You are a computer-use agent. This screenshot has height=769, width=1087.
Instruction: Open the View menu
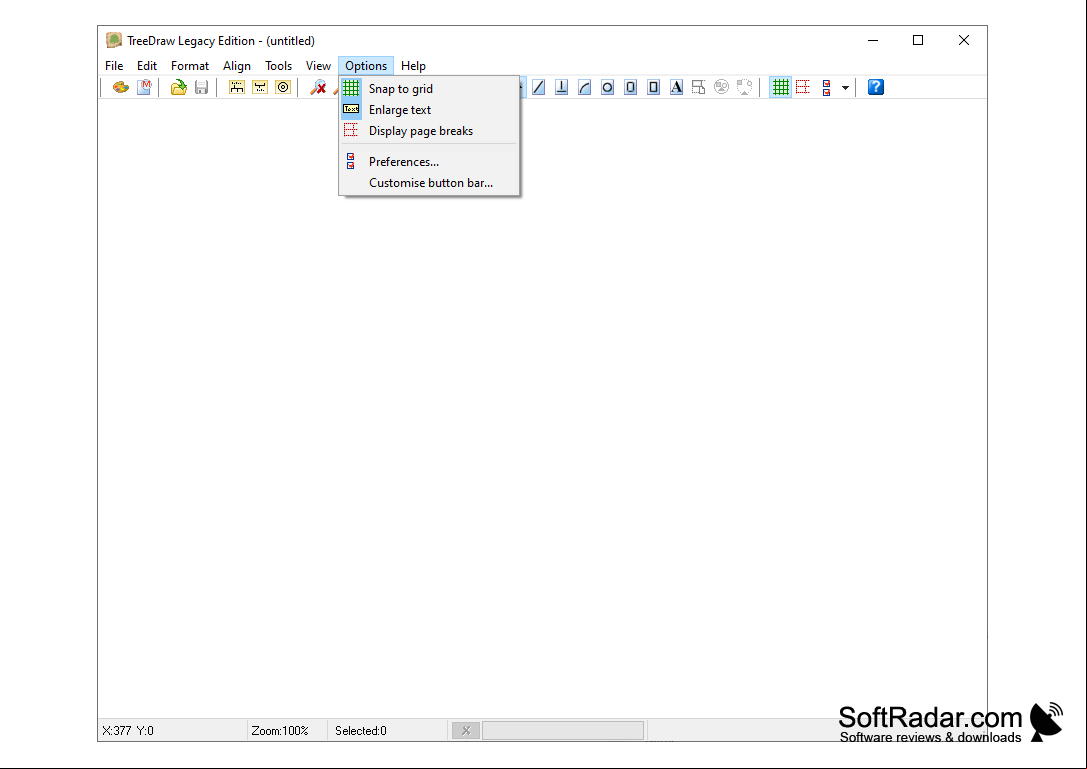318,66
